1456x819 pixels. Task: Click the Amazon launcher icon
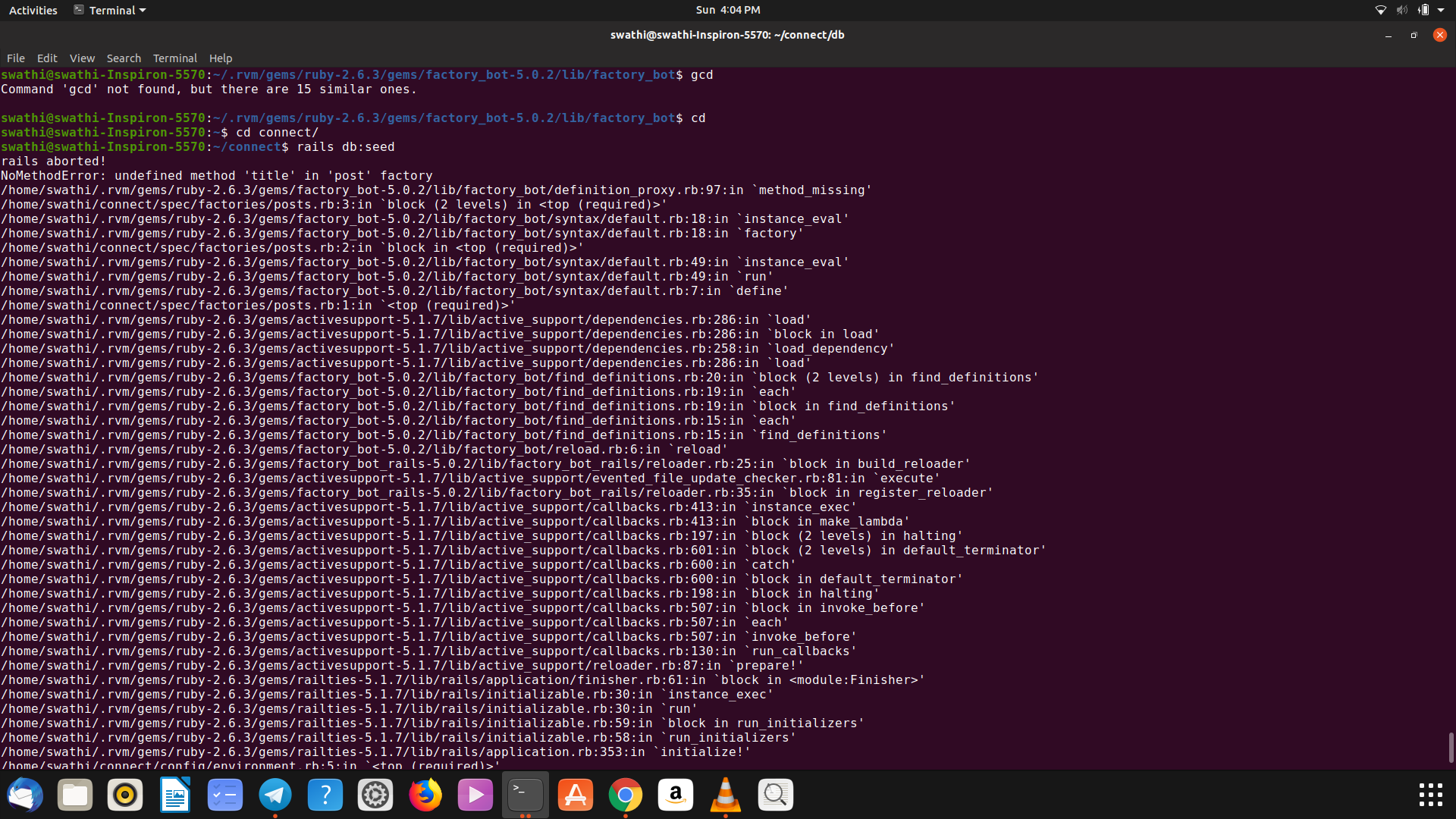pos(676,795)
